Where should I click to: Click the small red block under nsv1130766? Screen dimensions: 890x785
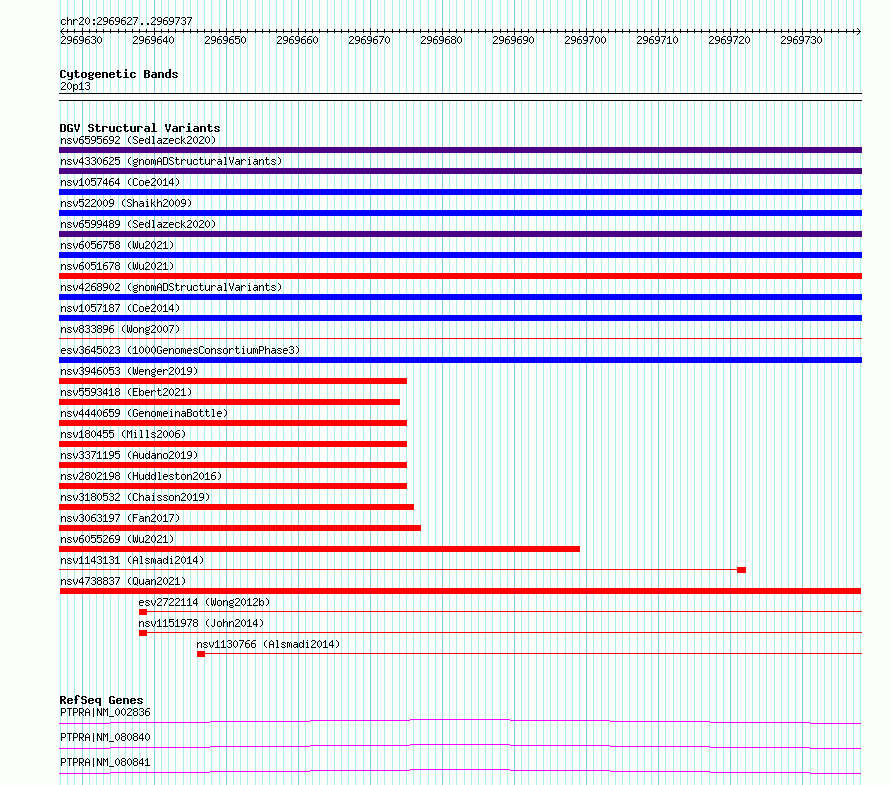click(201, 654)
